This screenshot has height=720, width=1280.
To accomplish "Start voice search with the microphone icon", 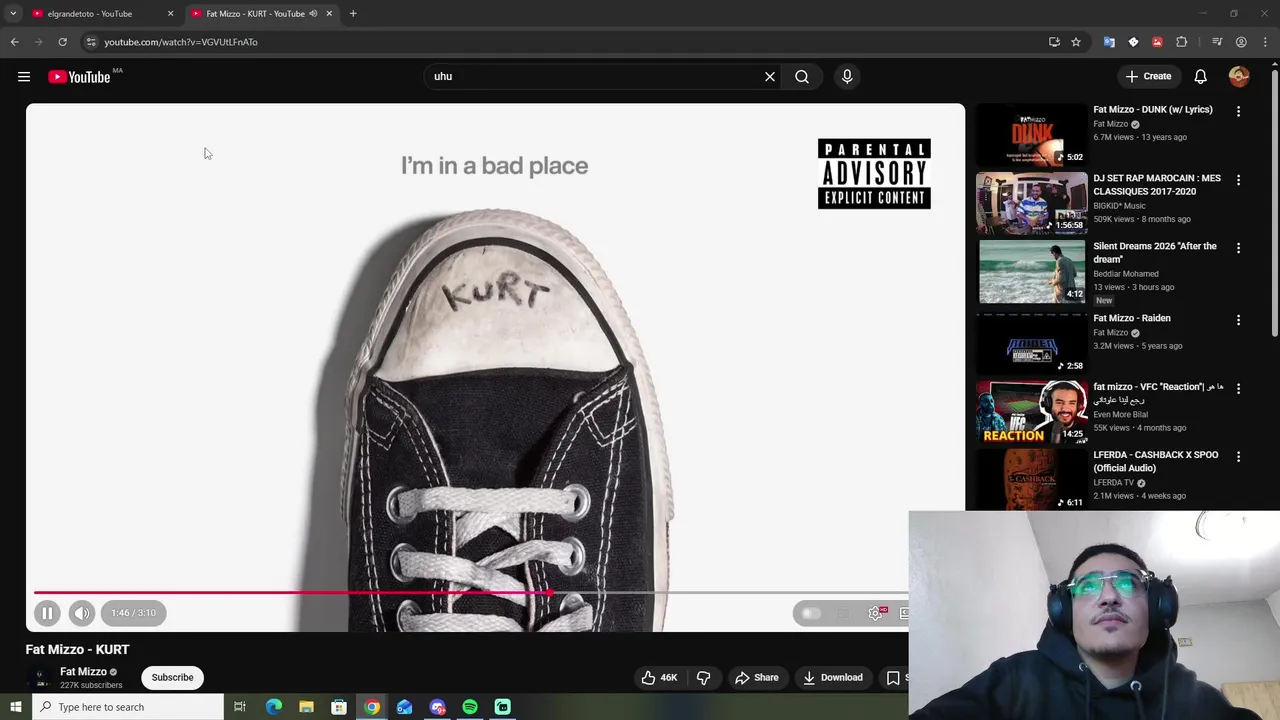I will (847, 77).
